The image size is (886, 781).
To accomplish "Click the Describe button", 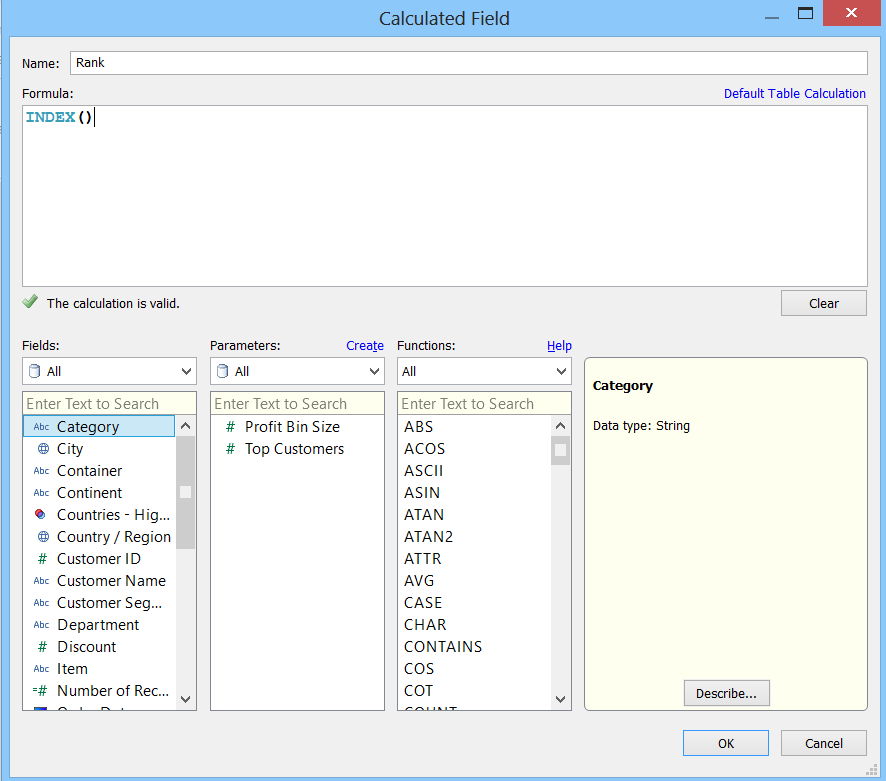I will [x=726, y=693].
